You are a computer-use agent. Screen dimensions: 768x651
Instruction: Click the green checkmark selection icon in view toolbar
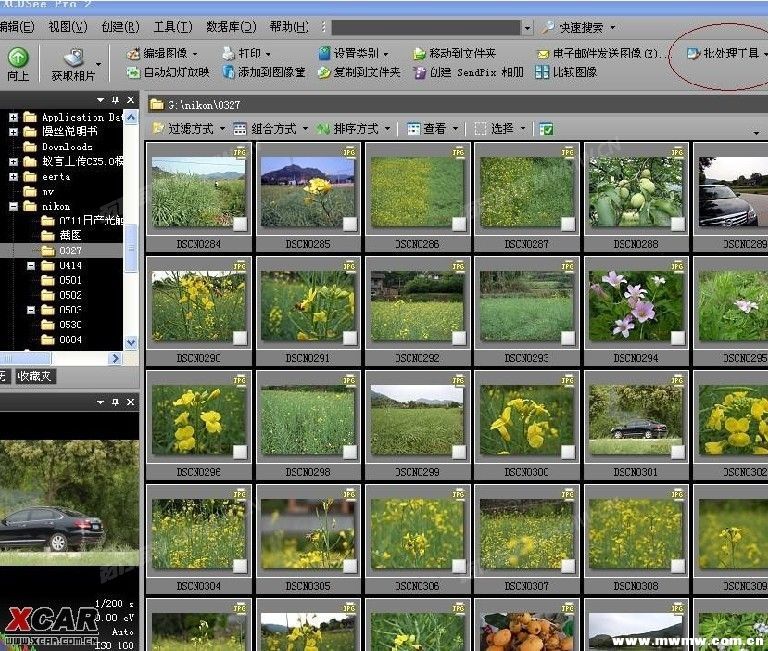[x=546, y=129]
